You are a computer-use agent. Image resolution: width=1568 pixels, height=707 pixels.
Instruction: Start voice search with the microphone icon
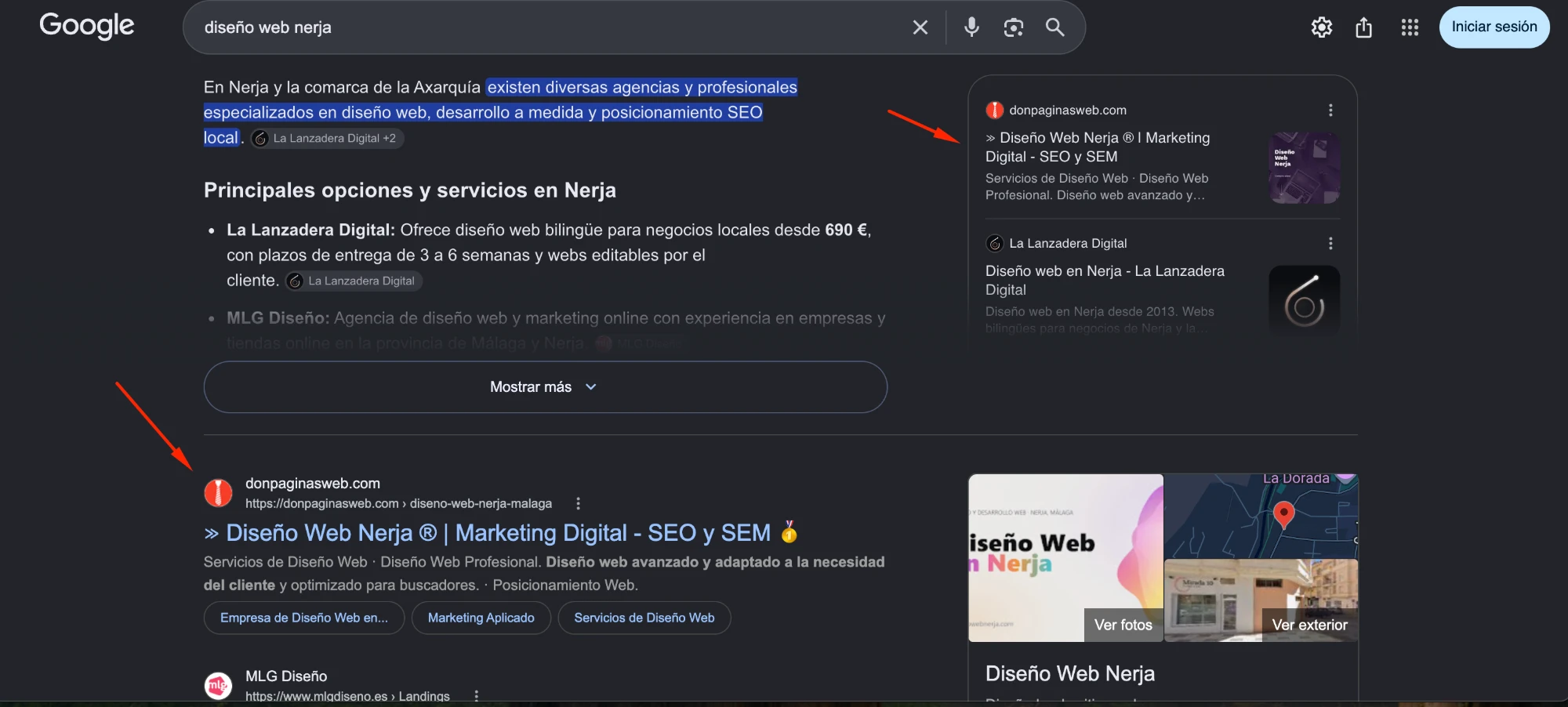tap(971, 27)
